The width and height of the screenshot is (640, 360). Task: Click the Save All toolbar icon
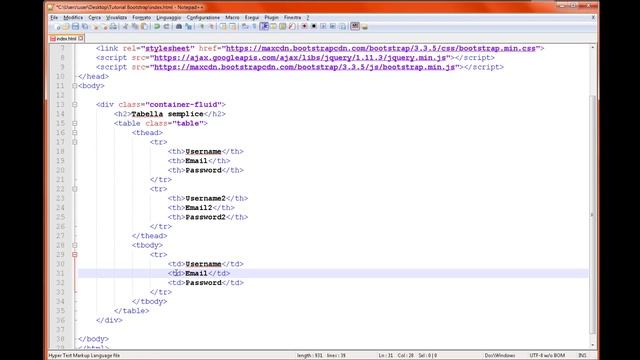[85, 27]
